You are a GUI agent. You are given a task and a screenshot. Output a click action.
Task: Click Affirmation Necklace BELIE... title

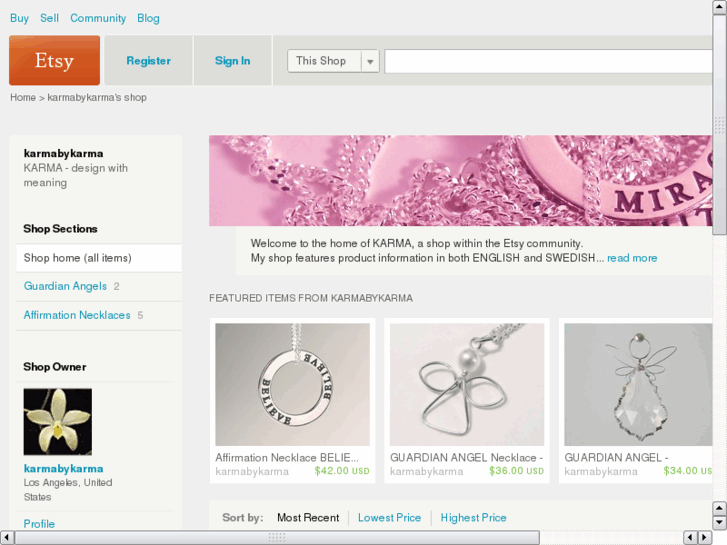click(x=287, y=458)
